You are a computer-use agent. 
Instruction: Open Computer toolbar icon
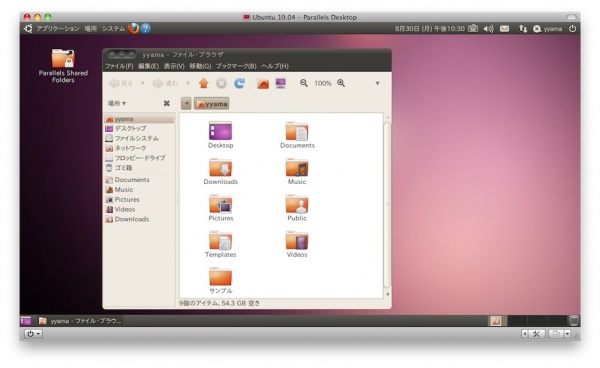point(280,83)
